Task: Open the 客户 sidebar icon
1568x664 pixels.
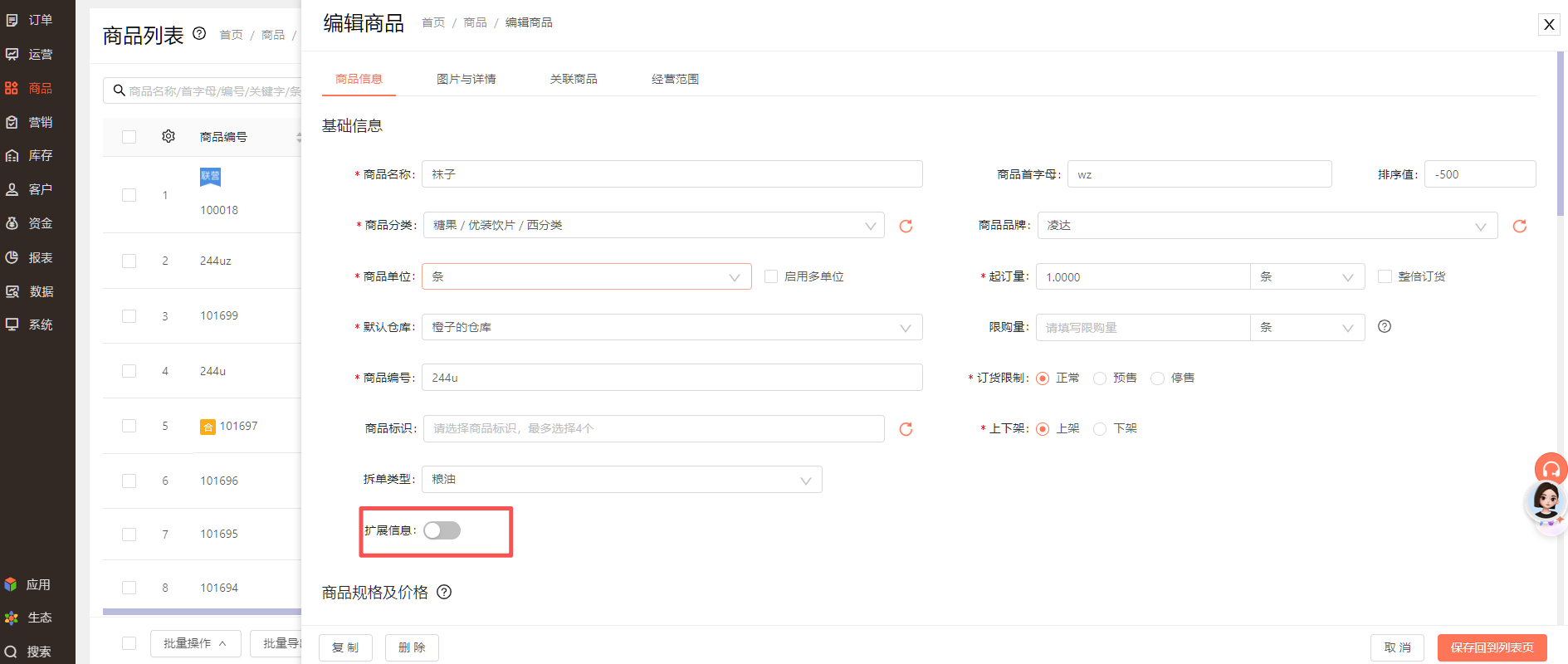Action: coord(12,189)
